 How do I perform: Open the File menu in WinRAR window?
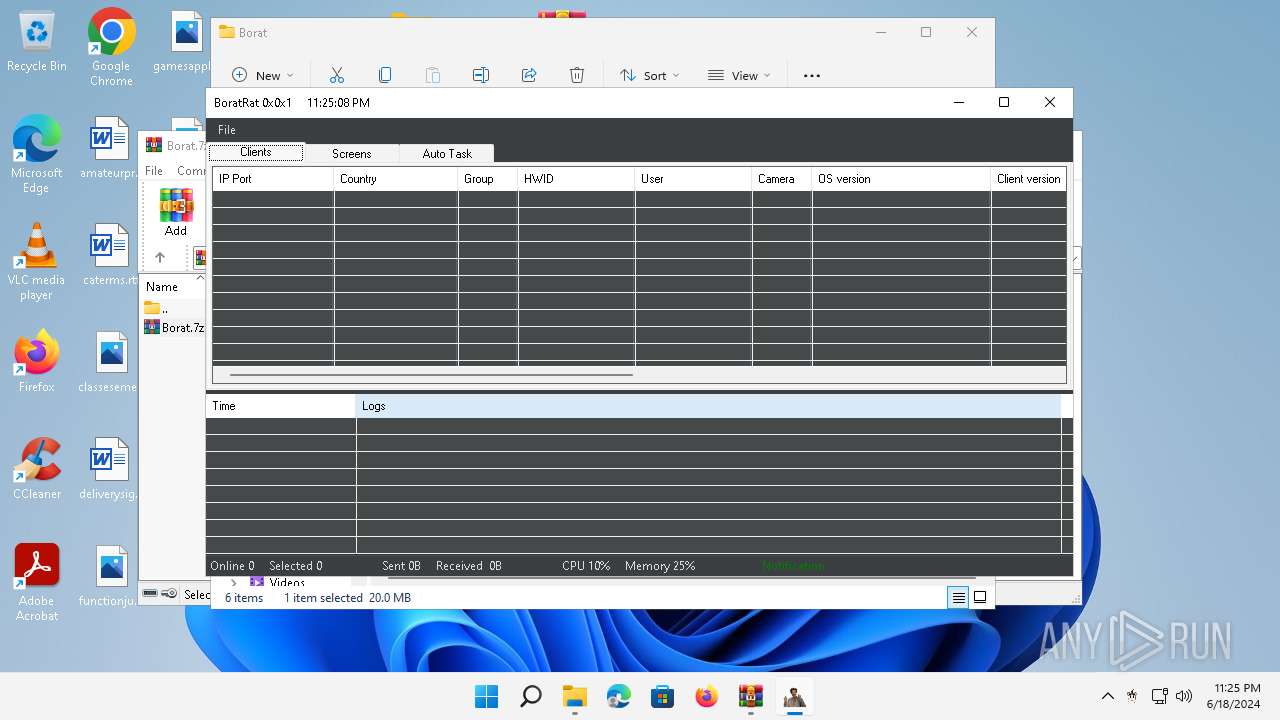[154, 171]
